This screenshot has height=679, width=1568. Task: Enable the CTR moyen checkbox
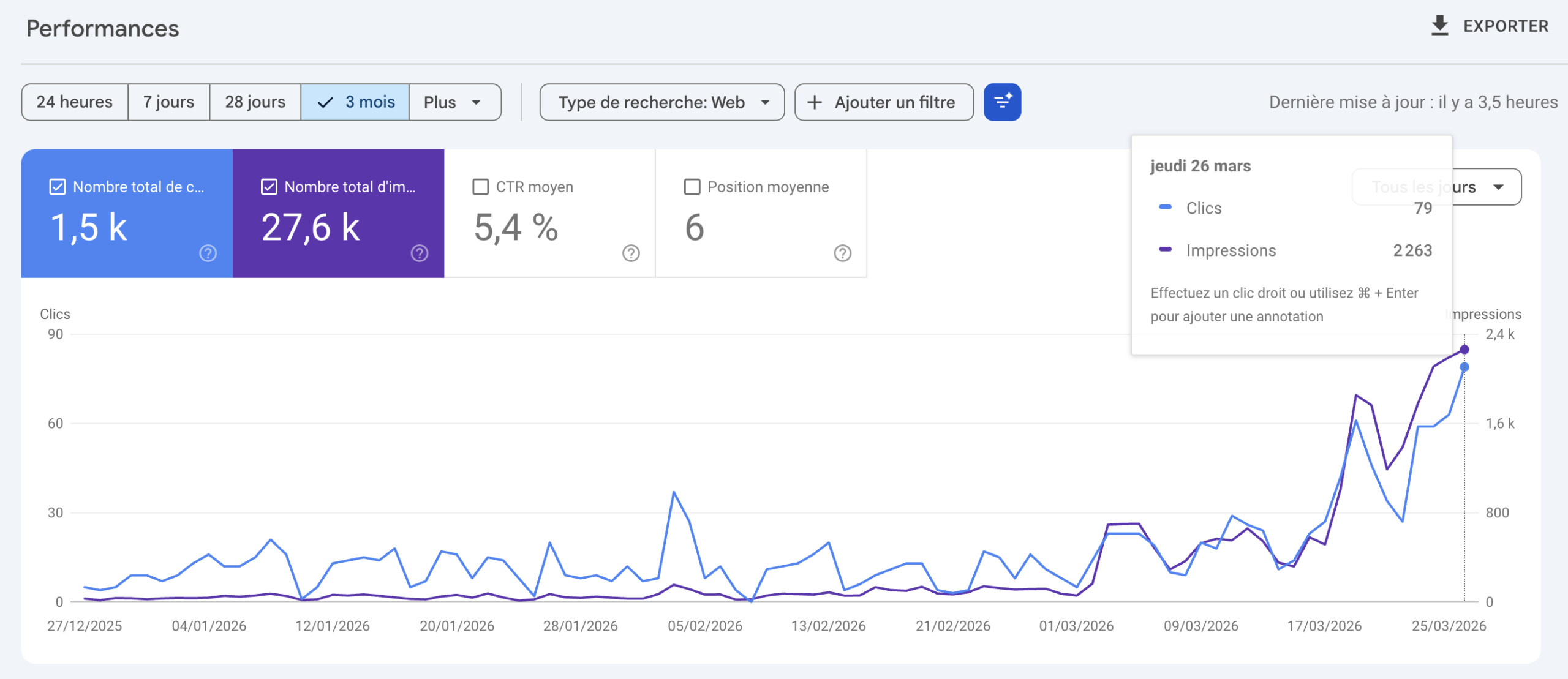coord(481,187)
